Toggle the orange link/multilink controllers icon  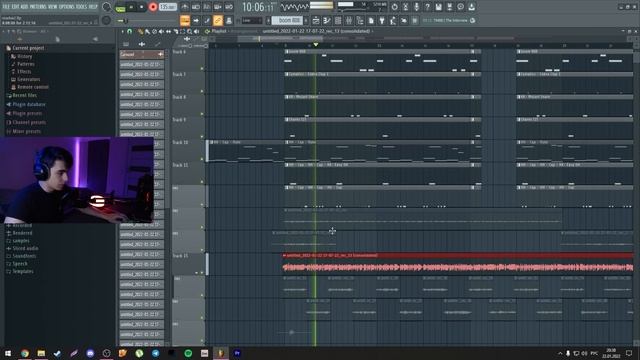click(x=218, y=20)
